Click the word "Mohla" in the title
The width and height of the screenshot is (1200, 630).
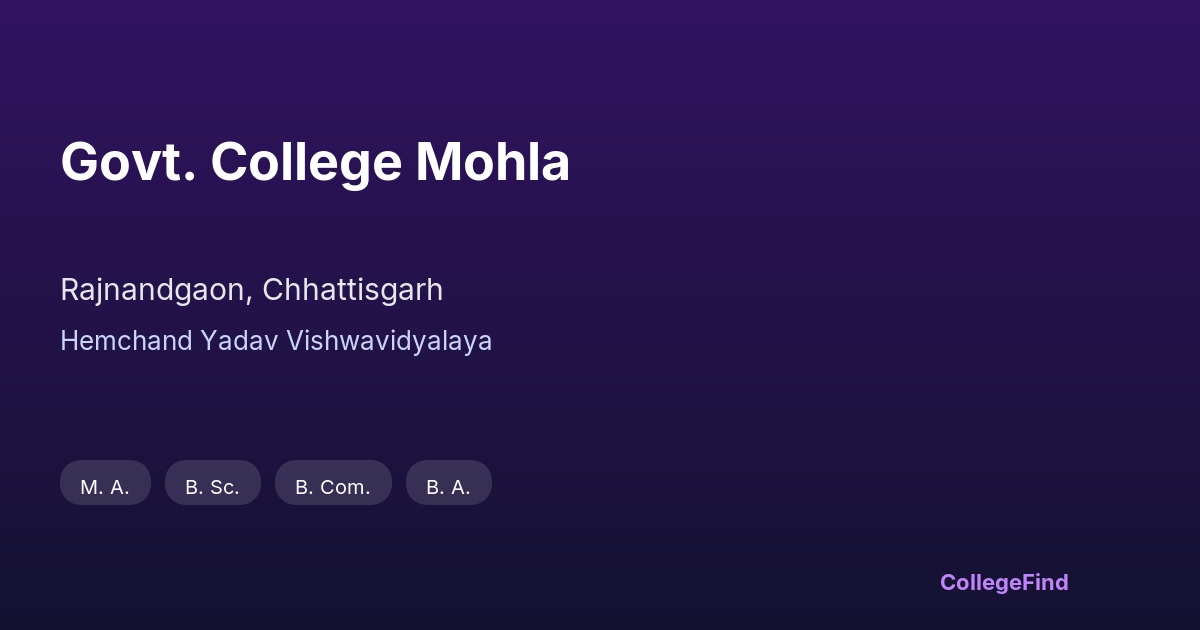coord(492,162)
